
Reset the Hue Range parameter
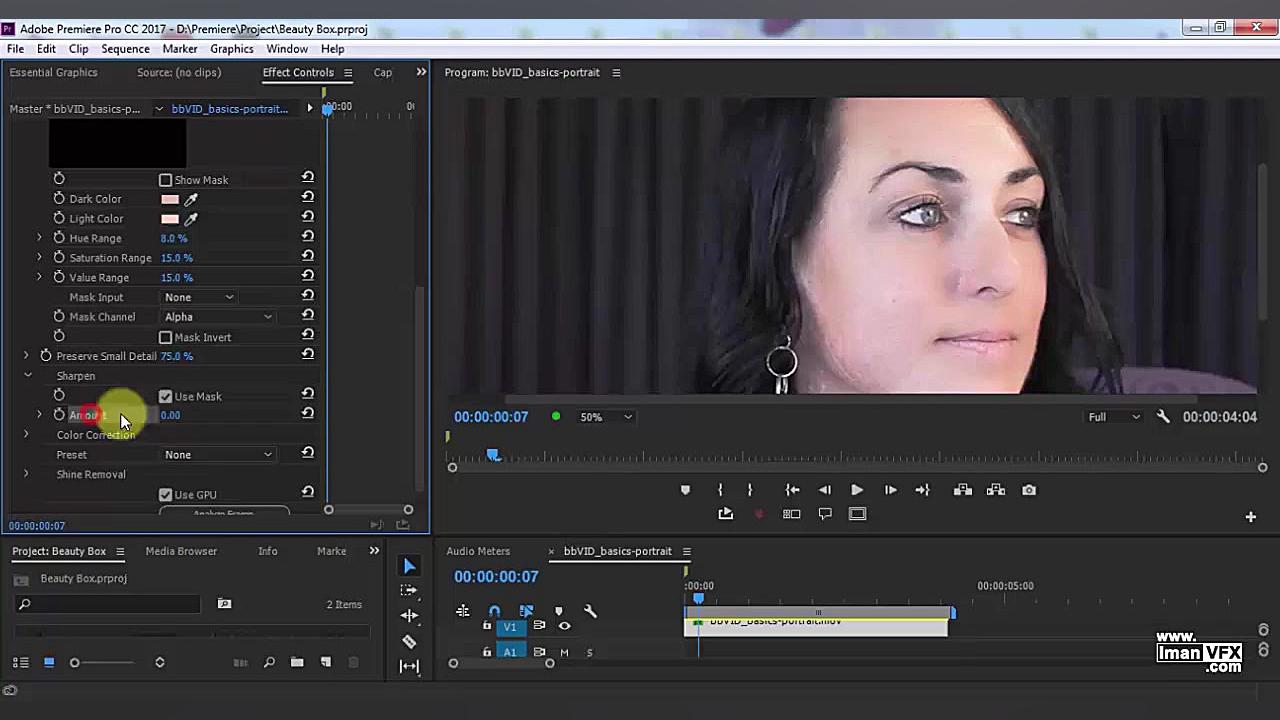[308, 238]
